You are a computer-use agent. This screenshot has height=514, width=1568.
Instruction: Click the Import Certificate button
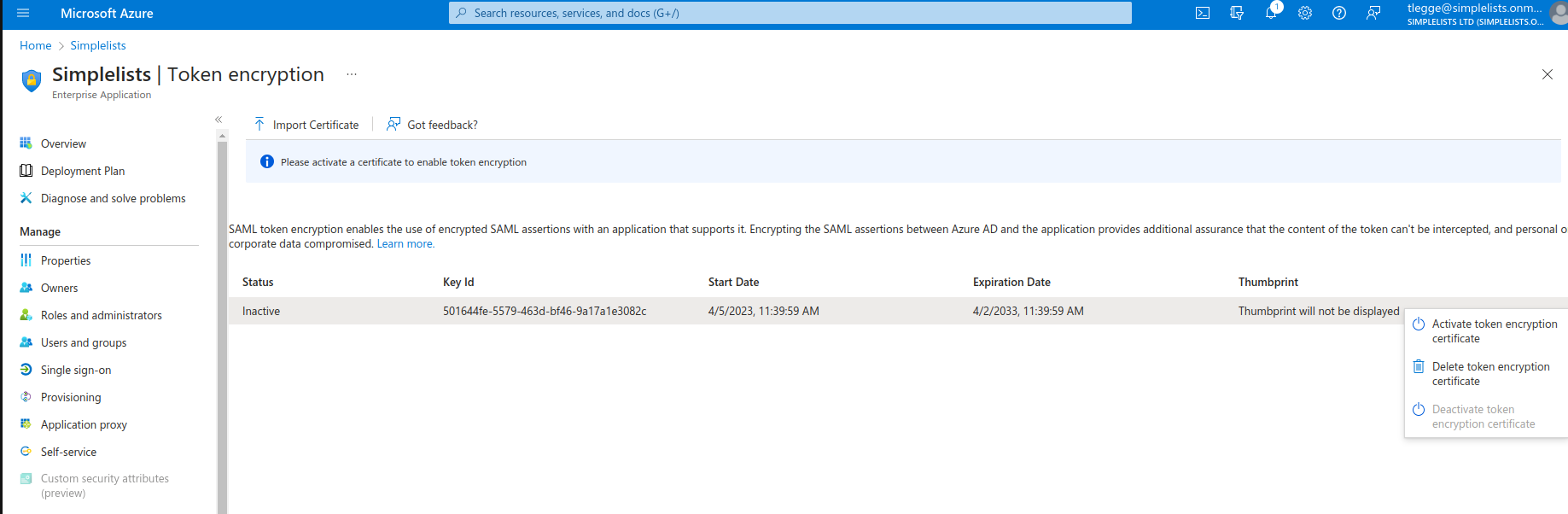[306, 125]
